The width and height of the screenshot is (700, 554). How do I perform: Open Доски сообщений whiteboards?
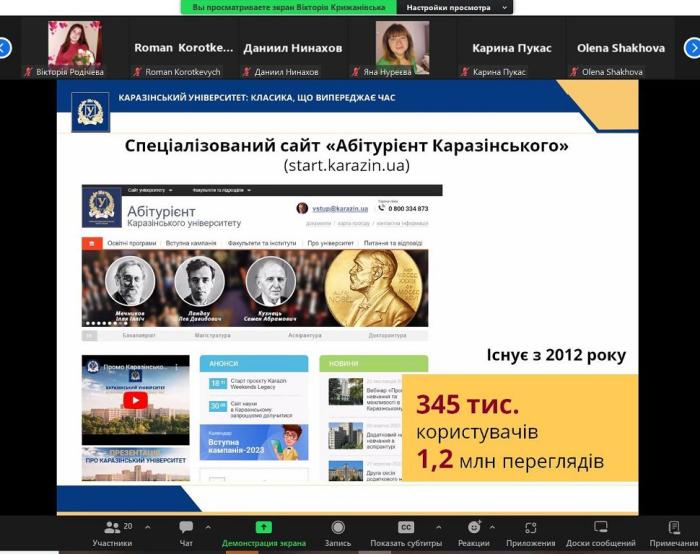600,533
